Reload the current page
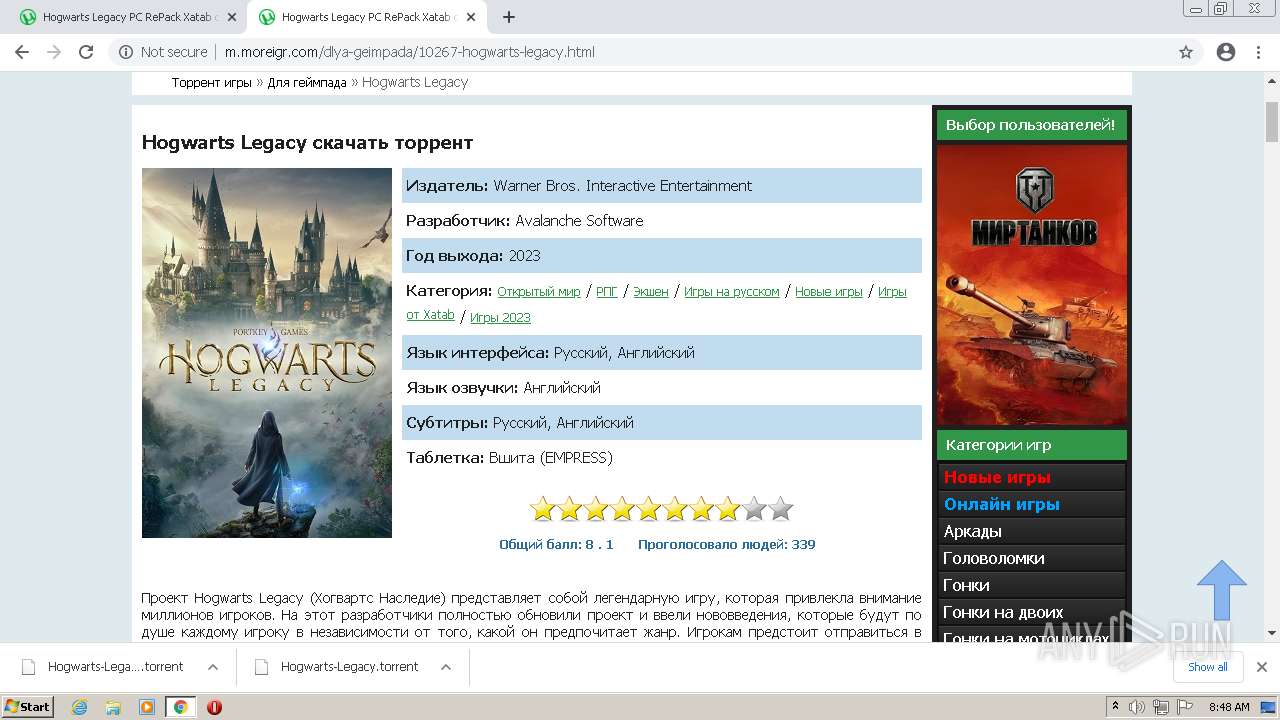 pos(86,52)
